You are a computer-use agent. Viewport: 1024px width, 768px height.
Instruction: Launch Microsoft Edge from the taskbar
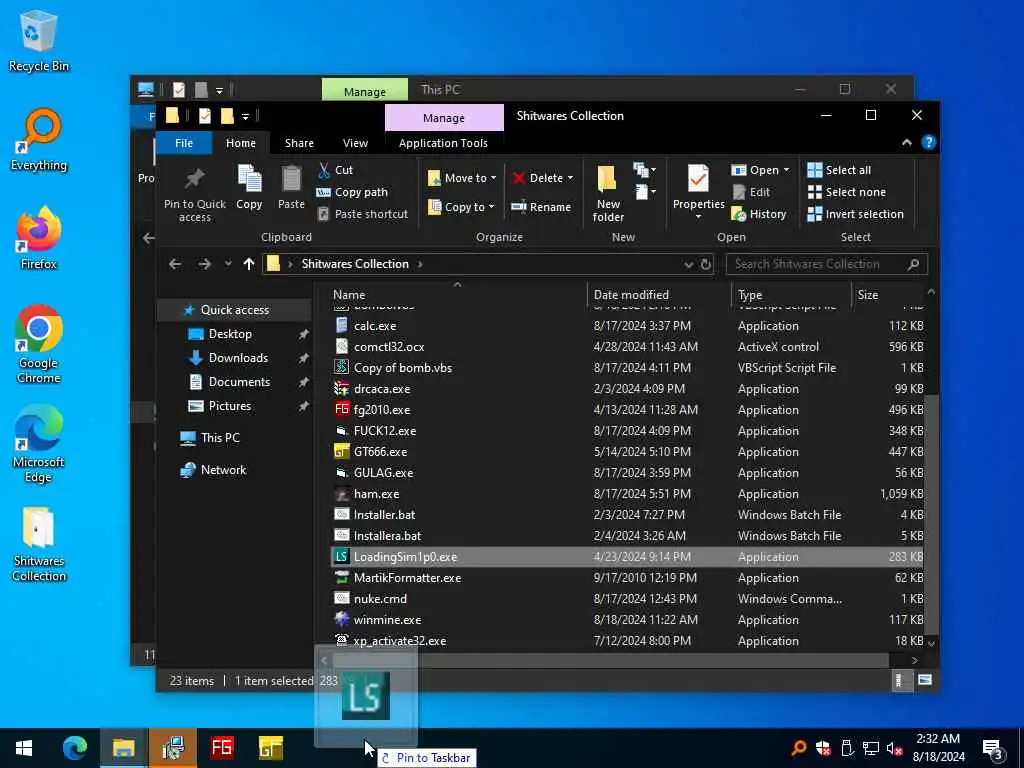74,748
